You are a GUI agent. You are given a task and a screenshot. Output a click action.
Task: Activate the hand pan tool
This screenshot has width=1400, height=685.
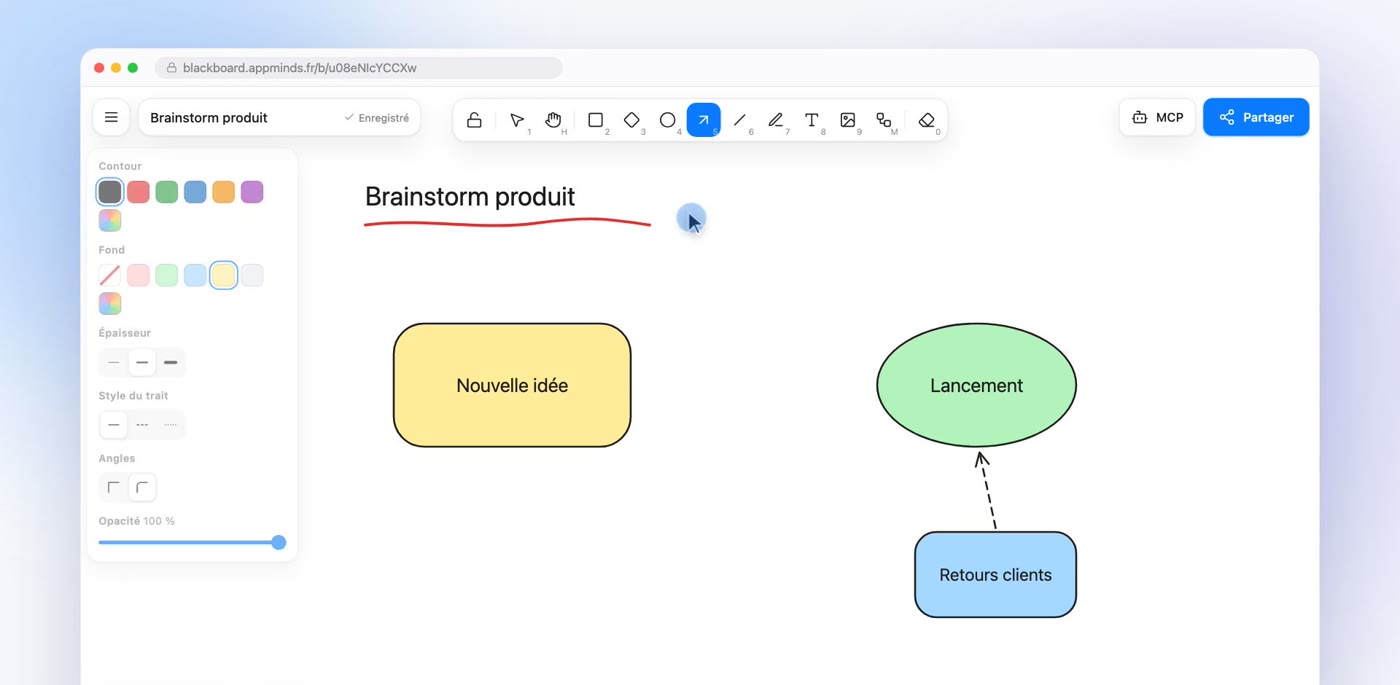click(553, 120)
